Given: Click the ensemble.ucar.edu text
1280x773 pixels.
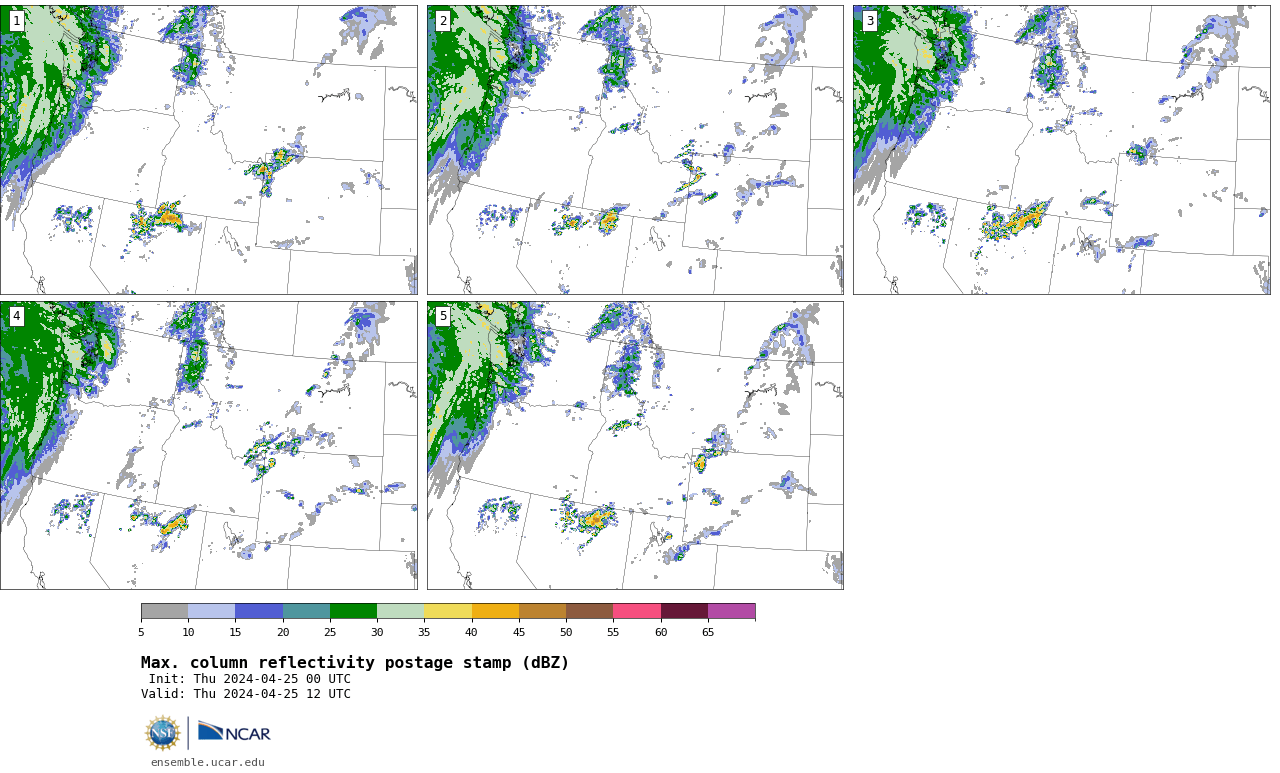Looking at the screenshot, I should coord(208,762).
